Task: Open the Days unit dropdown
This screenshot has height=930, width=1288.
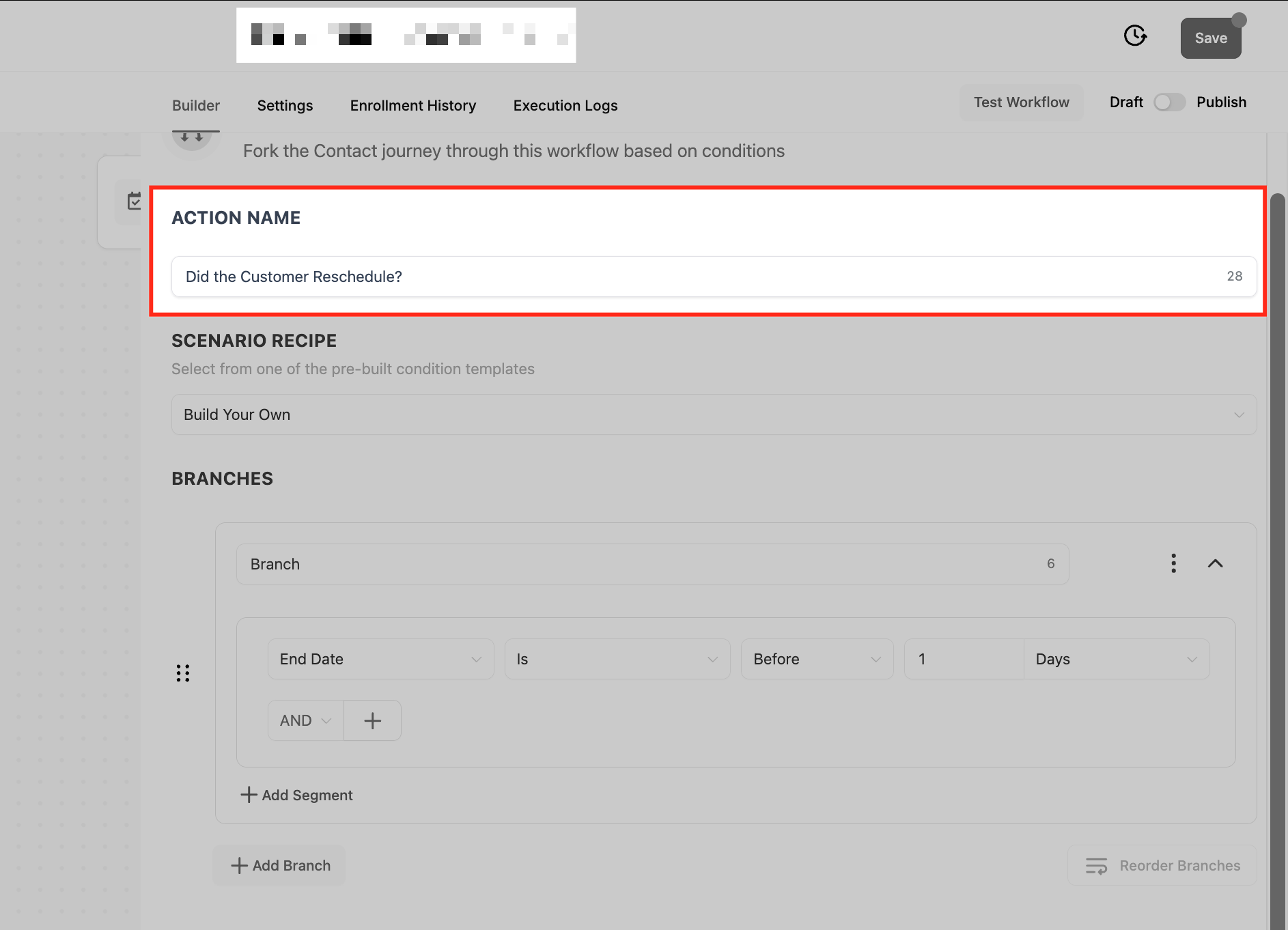Action: [x=1117, y=659]
